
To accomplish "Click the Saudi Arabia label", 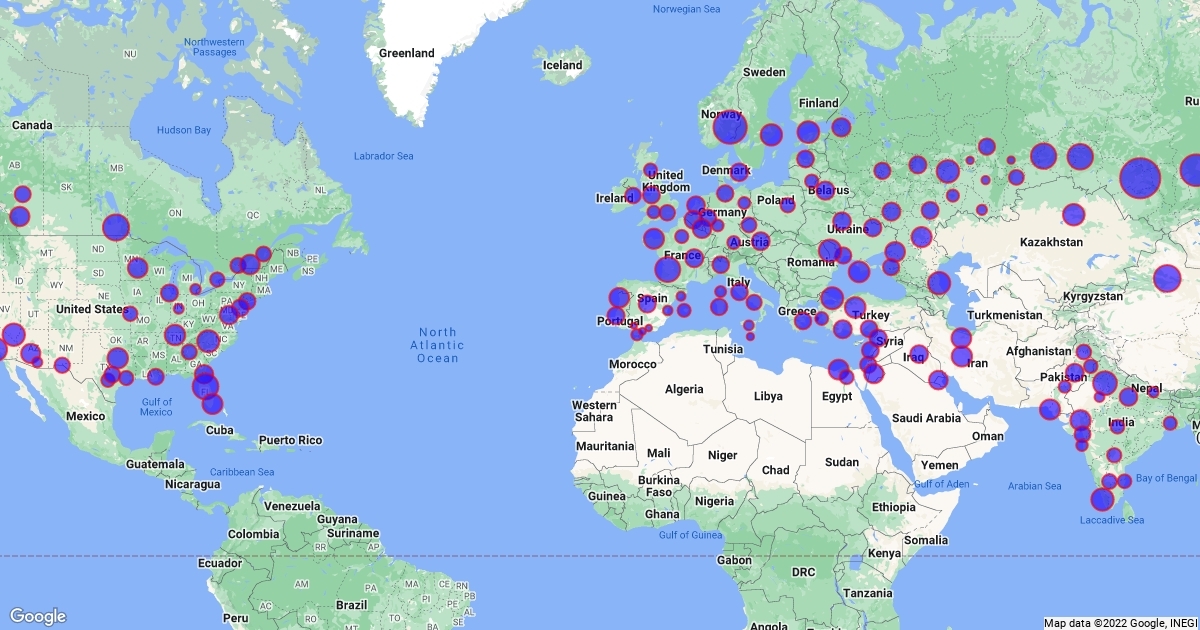I will [x=926, y=418].
